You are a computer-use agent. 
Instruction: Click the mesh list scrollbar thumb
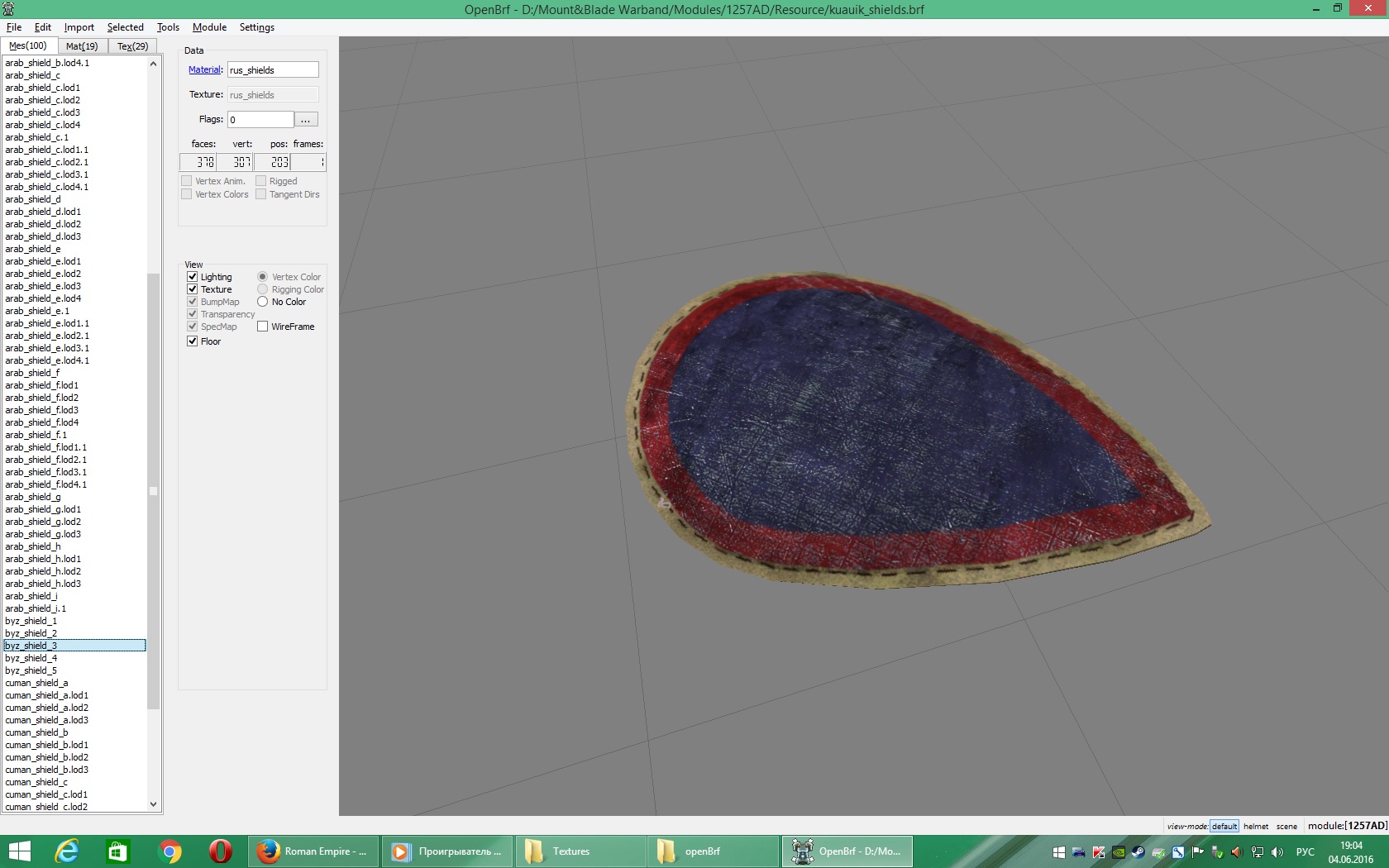[153, 491]
